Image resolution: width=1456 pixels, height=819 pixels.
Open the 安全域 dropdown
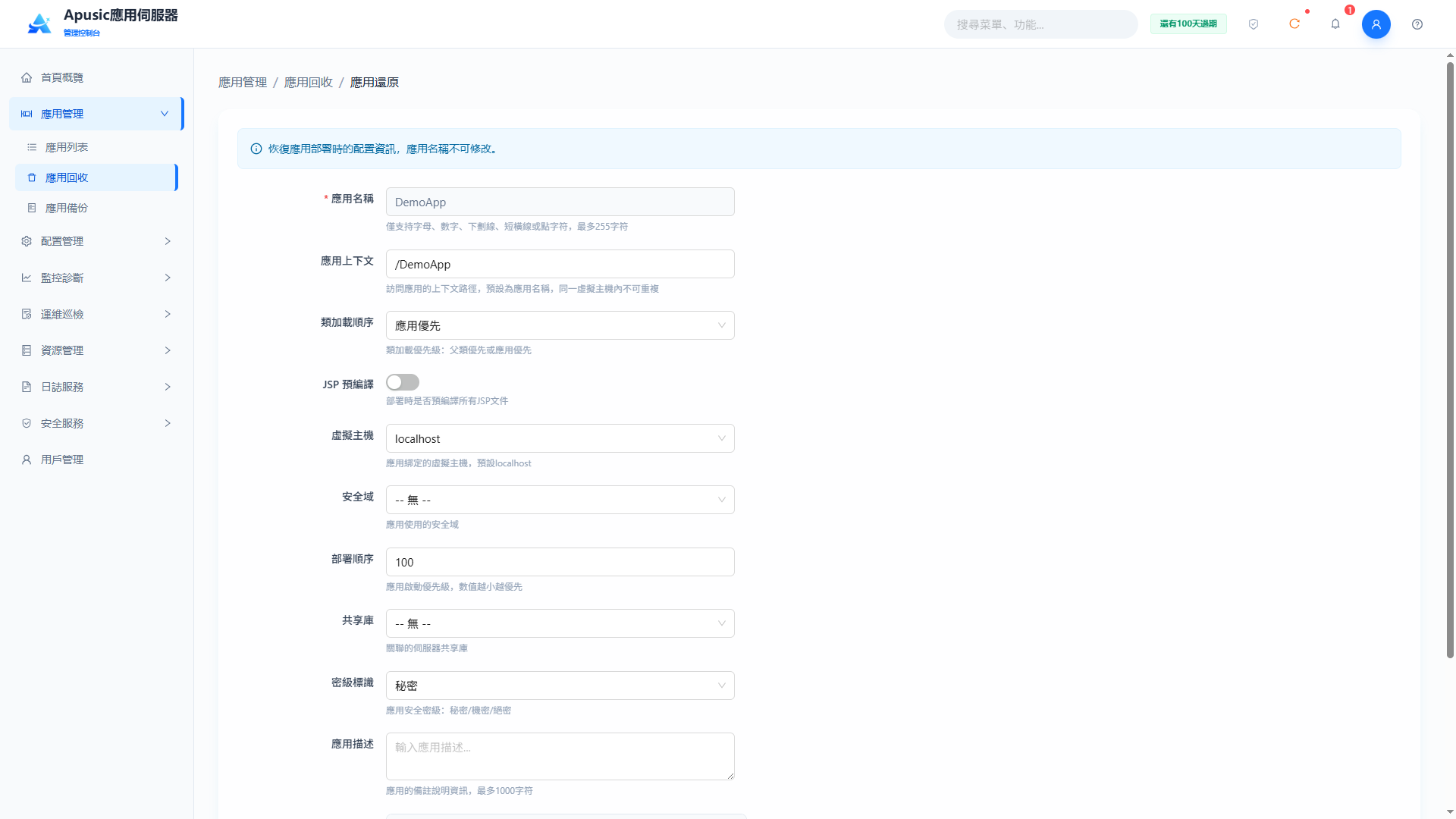[560, 500]
